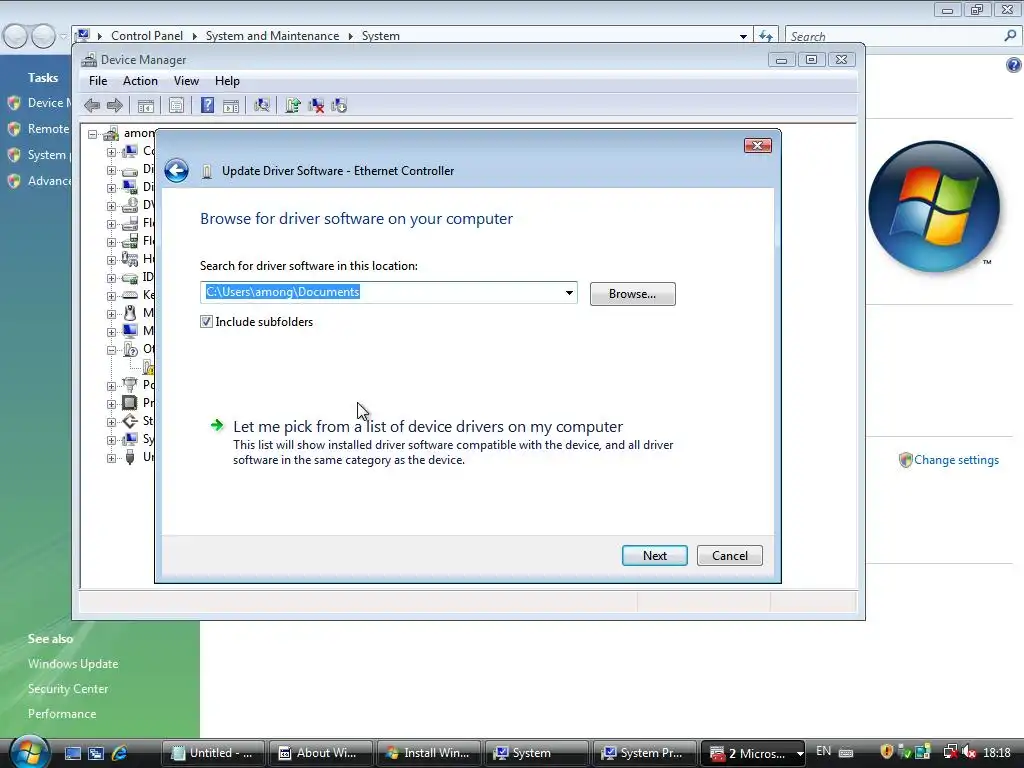Expand the Computer category in the device tree
Image resolution: width=1024 pixels, height=768 pixels.
(x=112, y=152)
